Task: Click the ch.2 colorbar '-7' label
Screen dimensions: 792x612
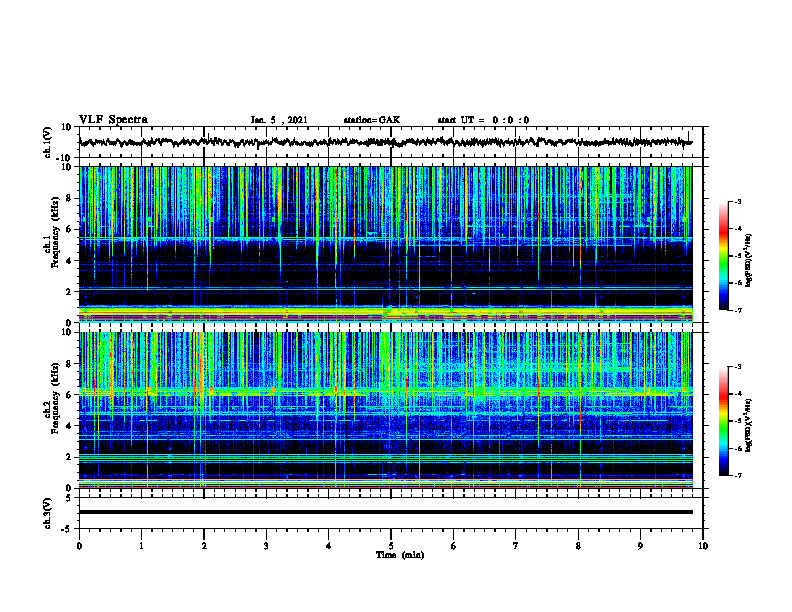Action: coord(737,476)
